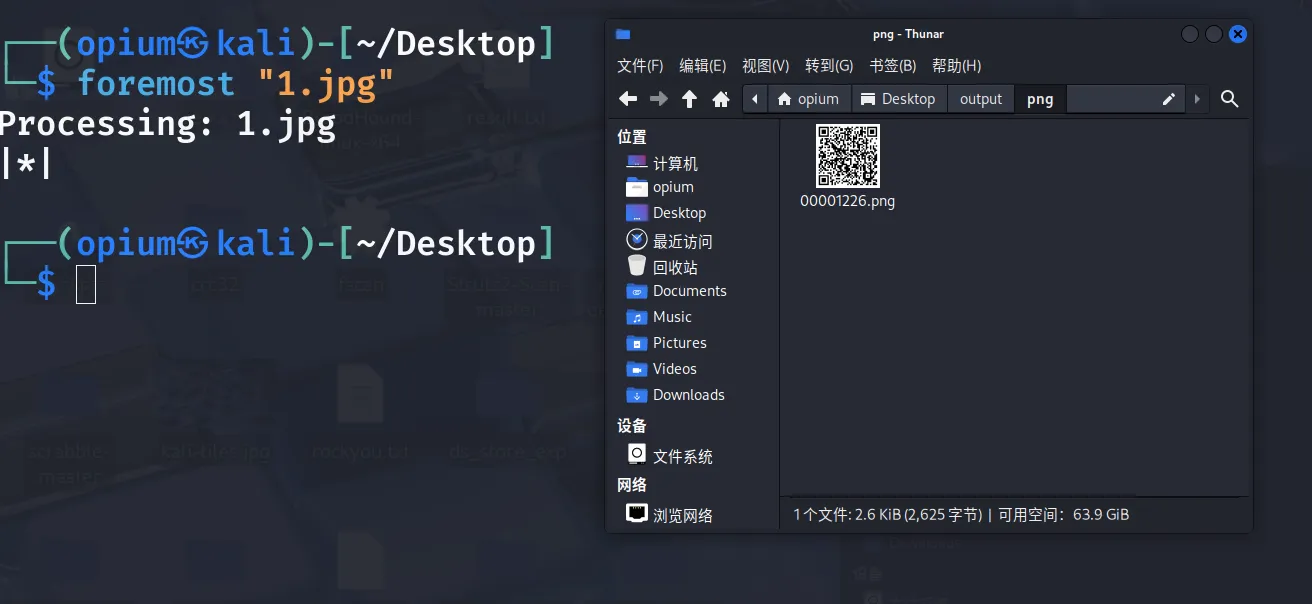Open home folder with the house toolbar icon
The height and width of the screenshot is (604, 1312).
720,99
